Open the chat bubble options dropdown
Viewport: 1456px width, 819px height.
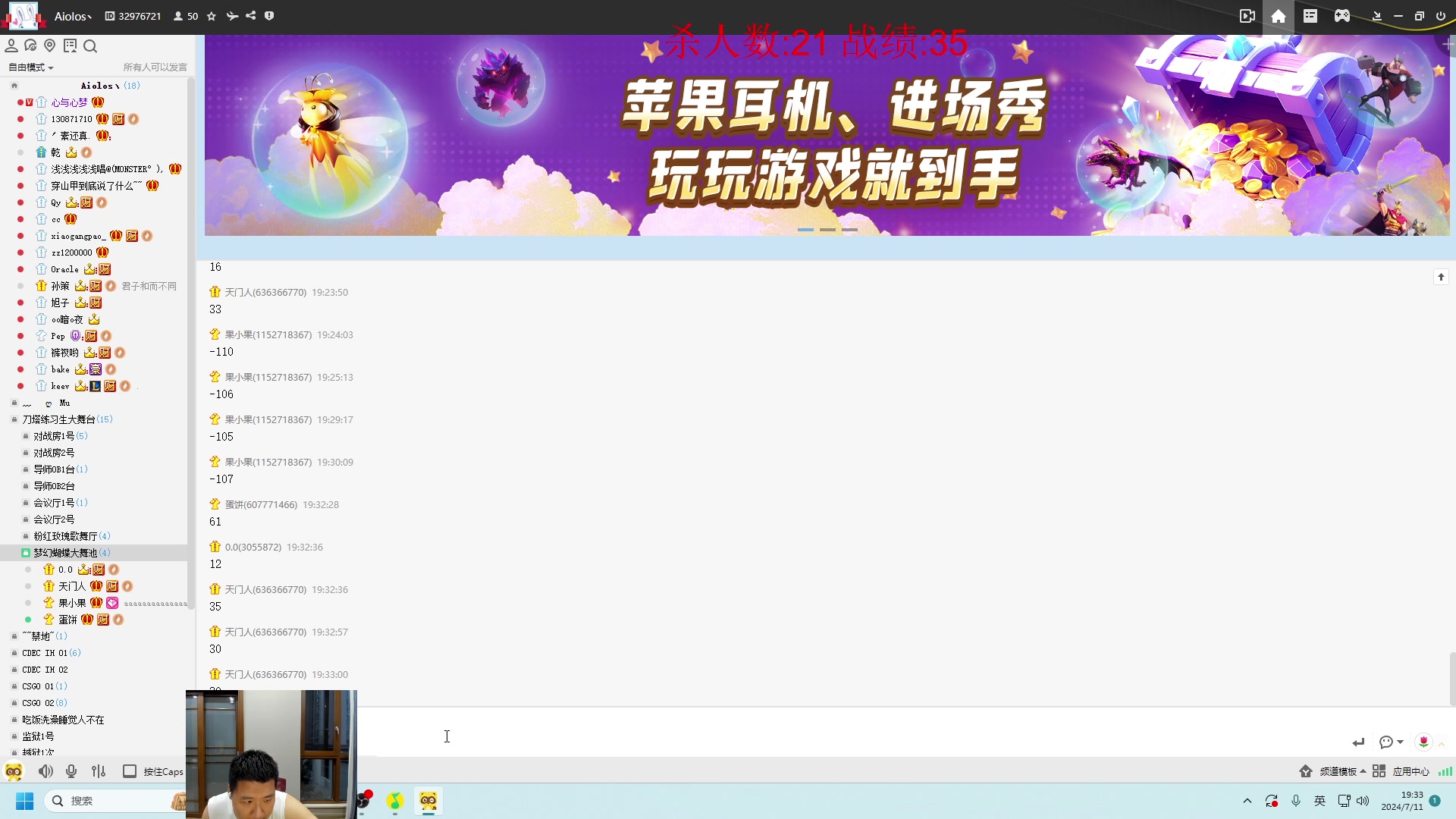1392,742
